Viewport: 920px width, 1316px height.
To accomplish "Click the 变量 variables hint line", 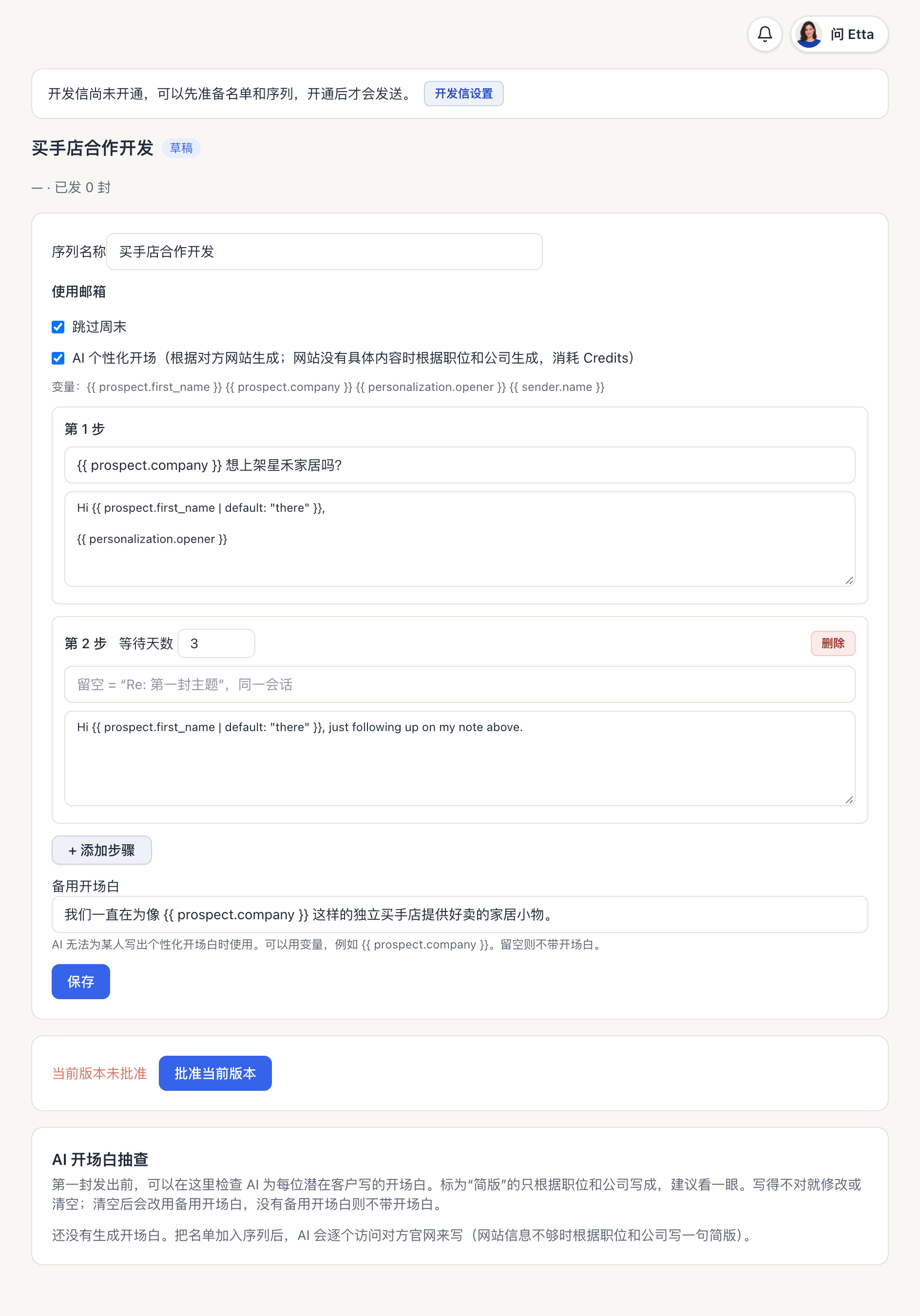I will (x=328, y=387).
